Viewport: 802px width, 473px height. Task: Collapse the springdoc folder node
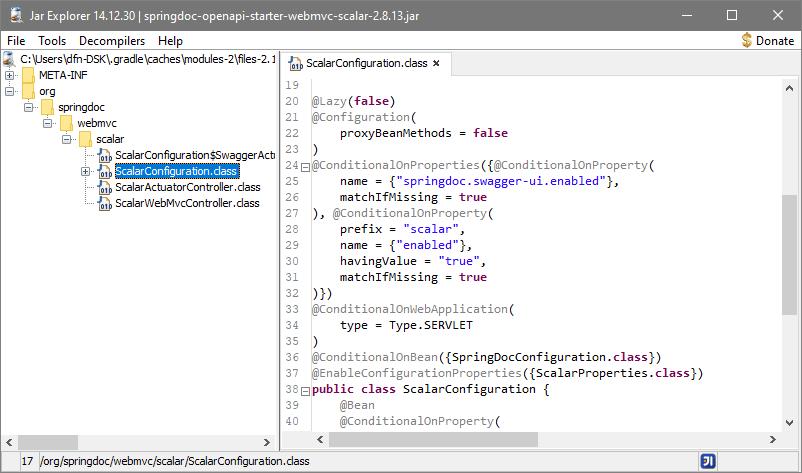[x=29, y=107]
